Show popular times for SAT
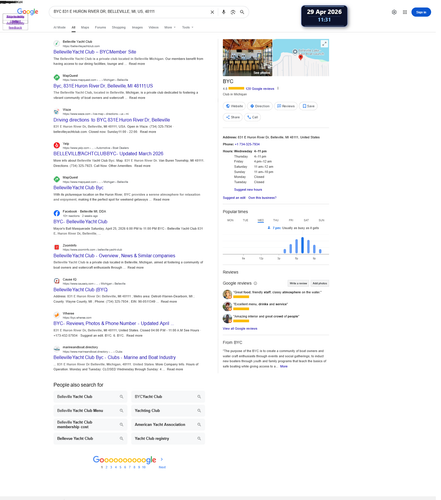Screen dimensions: 441x500 coord(306,220)
